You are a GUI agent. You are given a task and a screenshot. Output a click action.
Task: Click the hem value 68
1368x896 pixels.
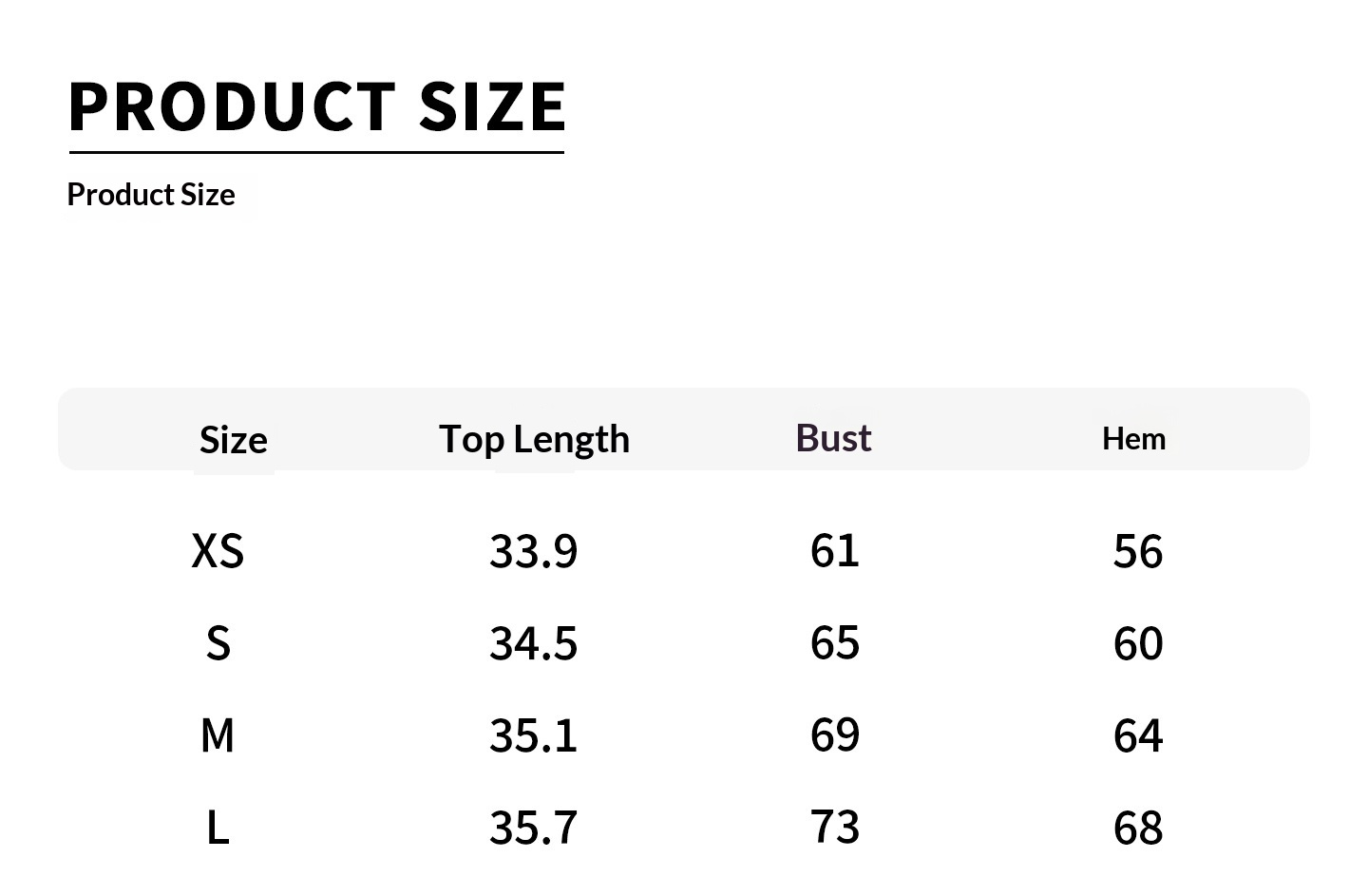coord(1138,828)
